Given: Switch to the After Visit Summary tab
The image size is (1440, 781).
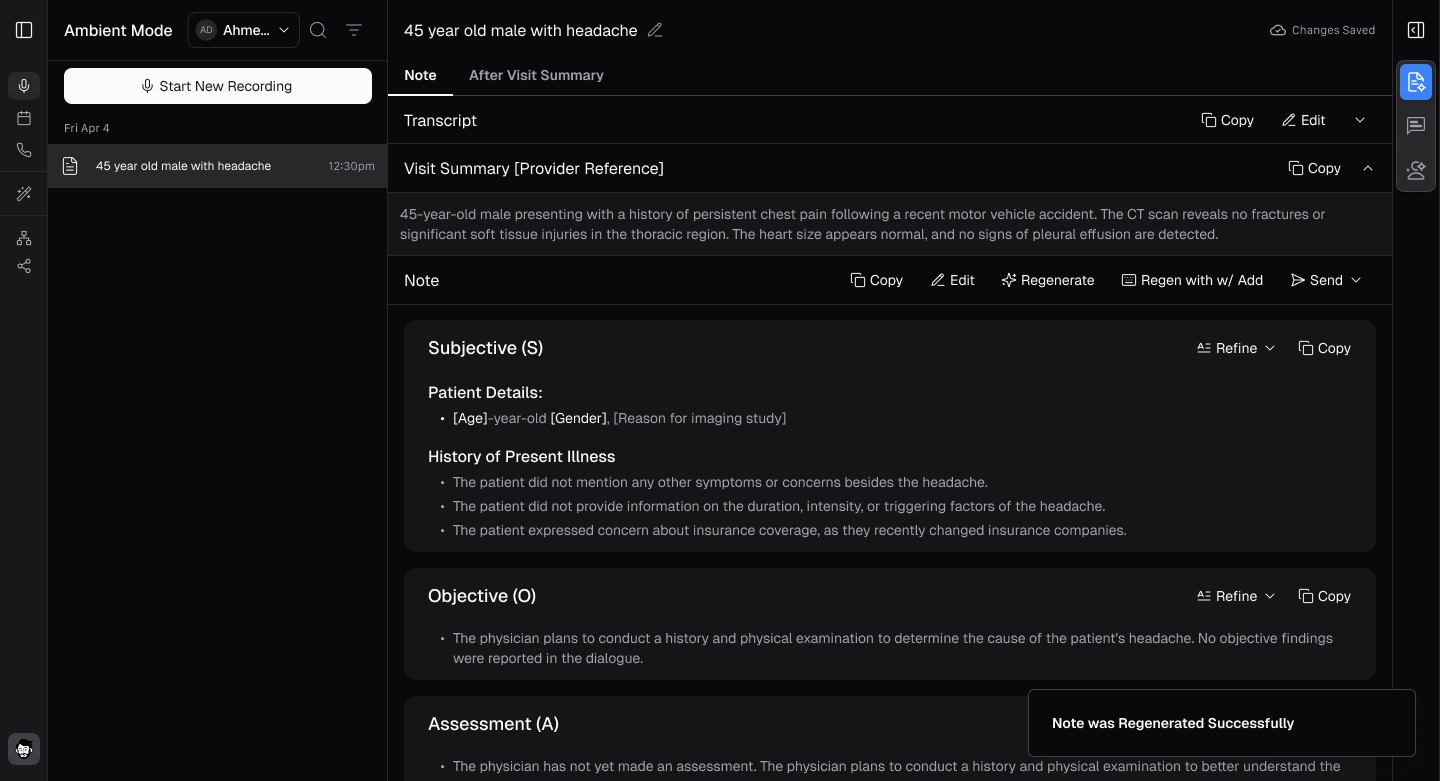Looking at the screenshot, I should coord(536,75).
